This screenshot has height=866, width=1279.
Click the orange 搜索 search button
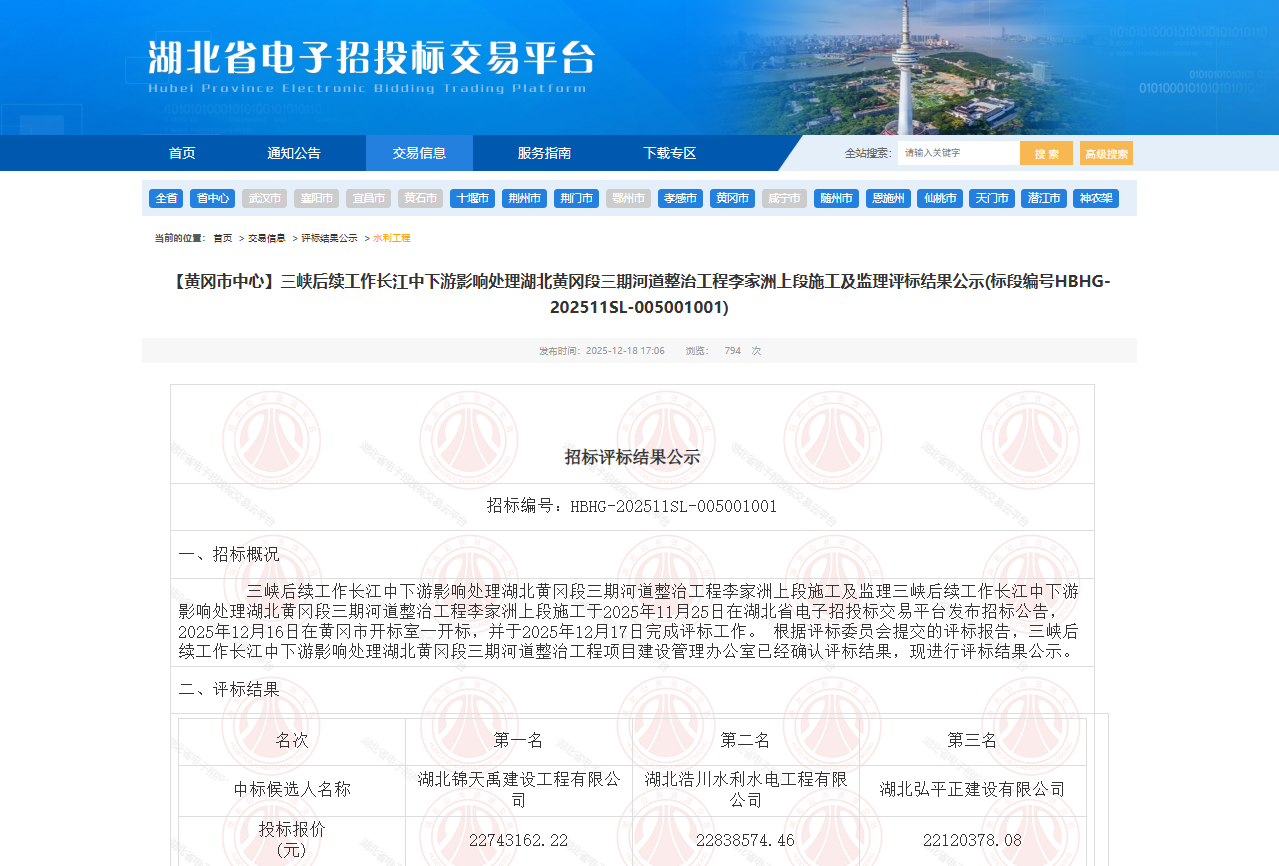click(1046, 152)
